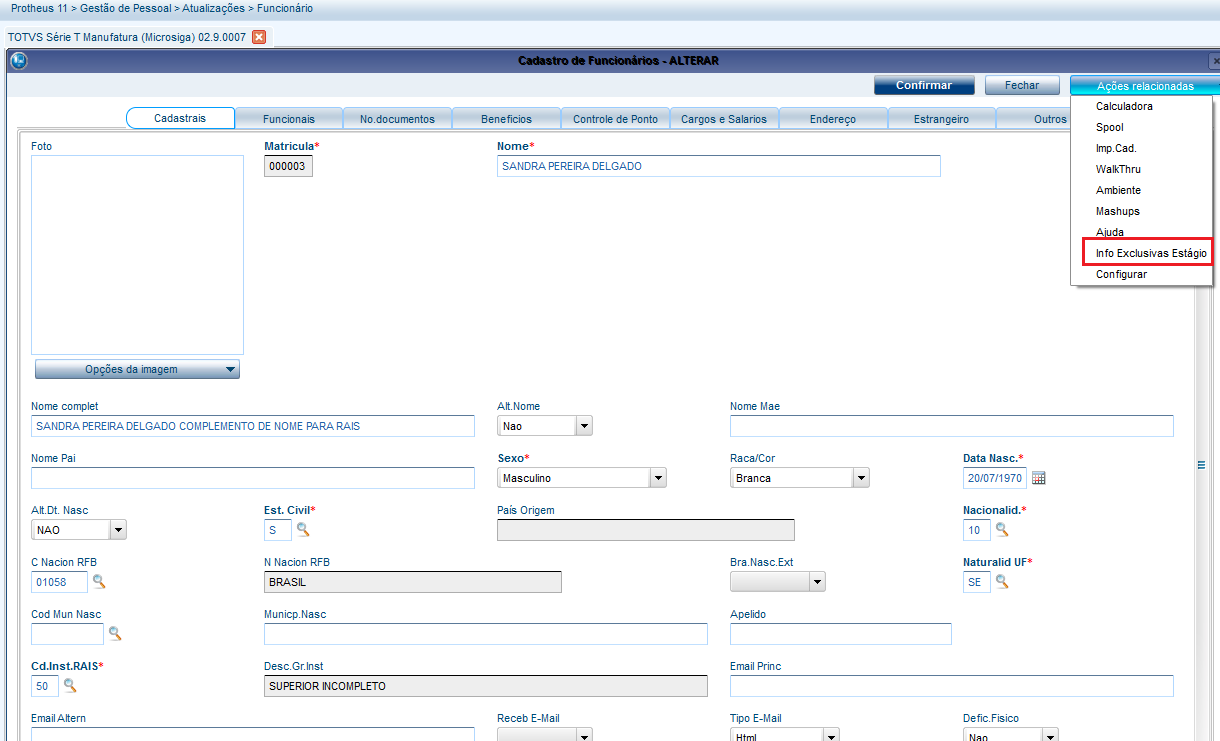Open Est. Civil lookup magnifier

(302, 529)
